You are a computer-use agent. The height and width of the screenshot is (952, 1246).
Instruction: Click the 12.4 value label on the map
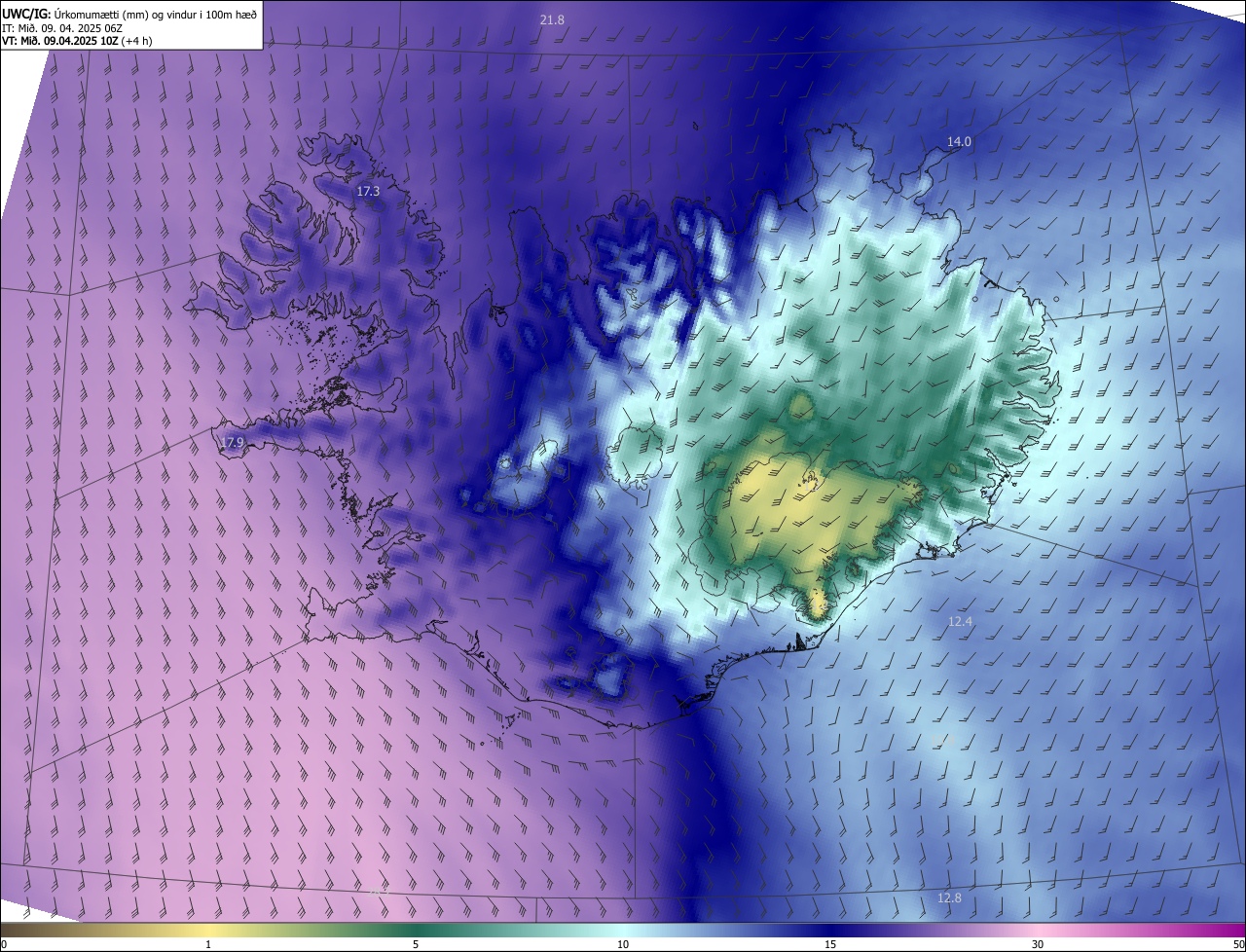tap(960, 621)
